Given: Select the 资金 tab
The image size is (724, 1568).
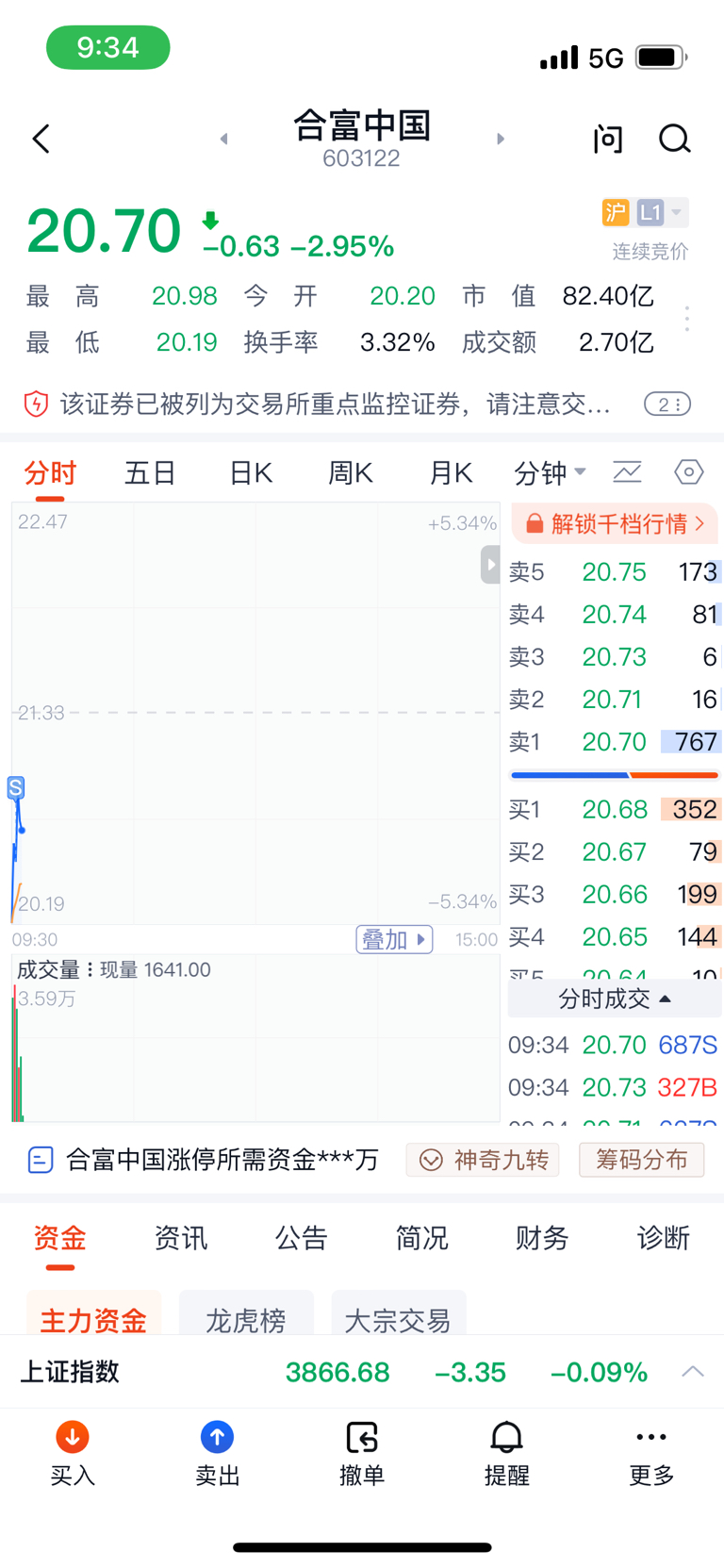Looking at the screenshot, I should point(59,1238).
